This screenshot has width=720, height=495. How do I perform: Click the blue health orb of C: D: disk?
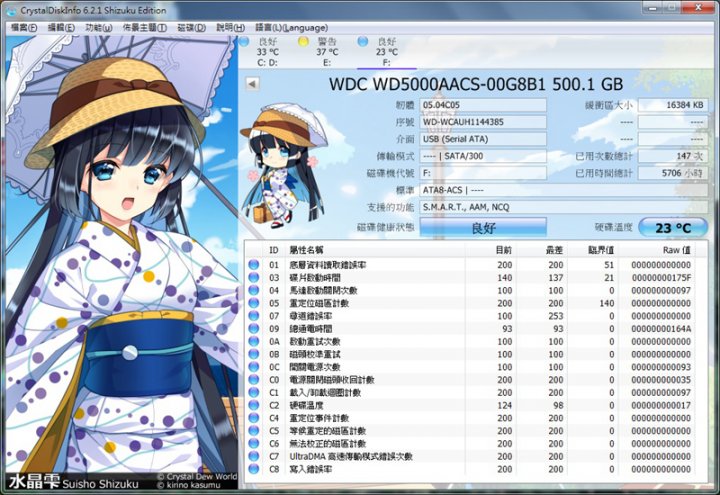coord(244,42)
